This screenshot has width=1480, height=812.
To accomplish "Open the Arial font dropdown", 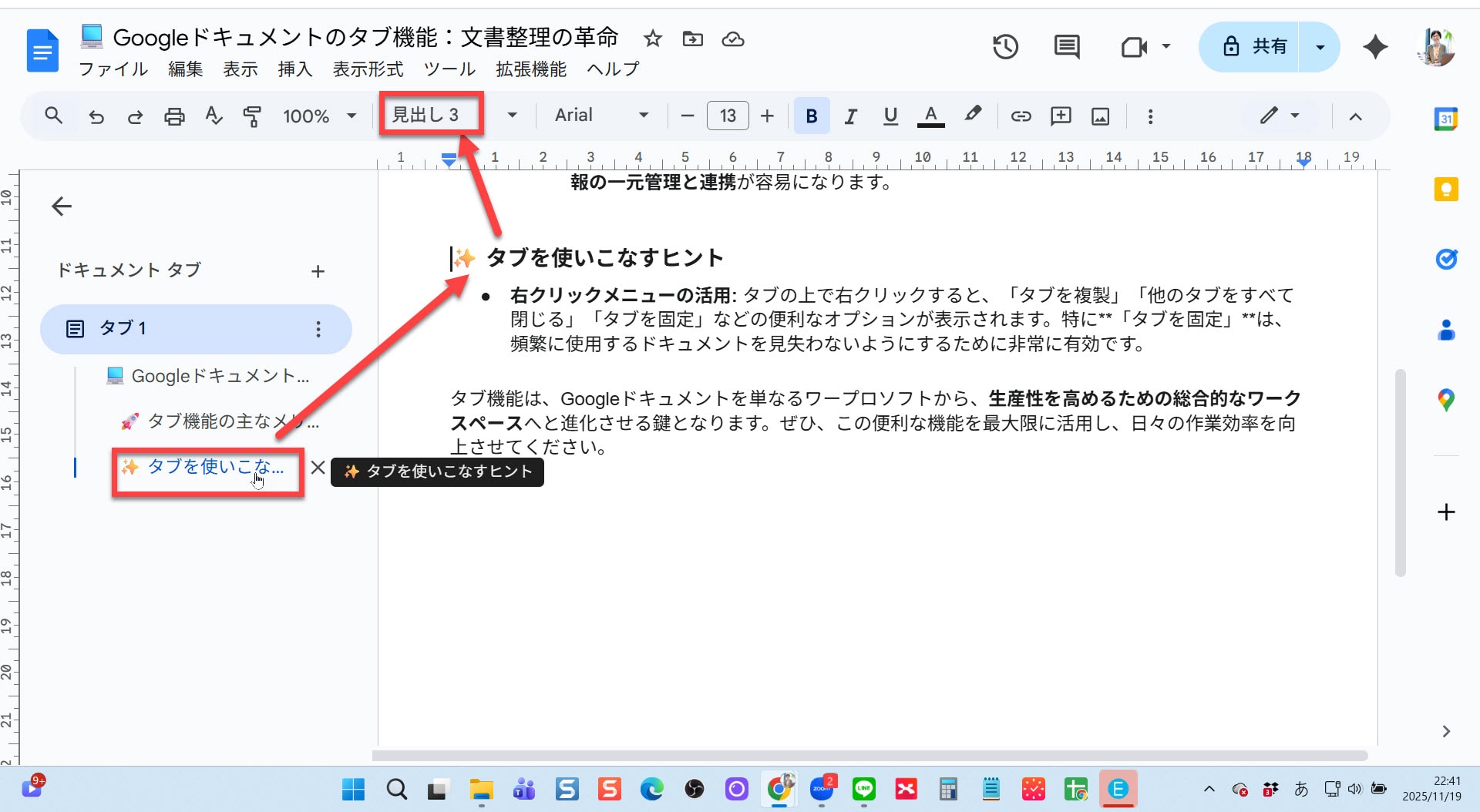I will pos(601,116).
